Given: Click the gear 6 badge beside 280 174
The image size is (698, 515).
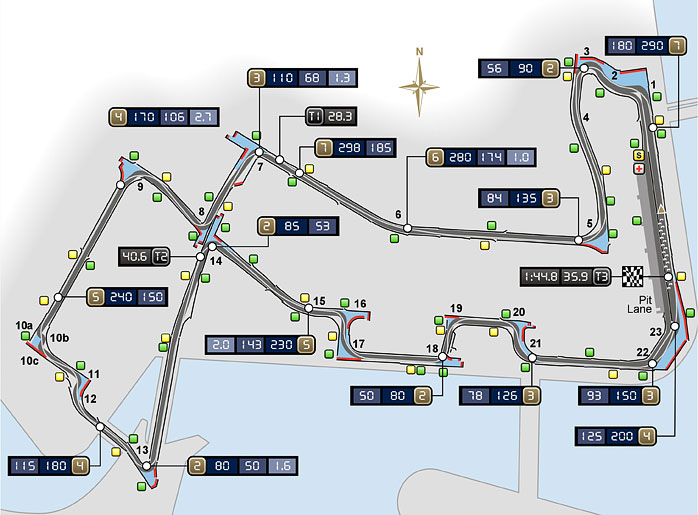Looking at the screenshot, I should (434, 157).
